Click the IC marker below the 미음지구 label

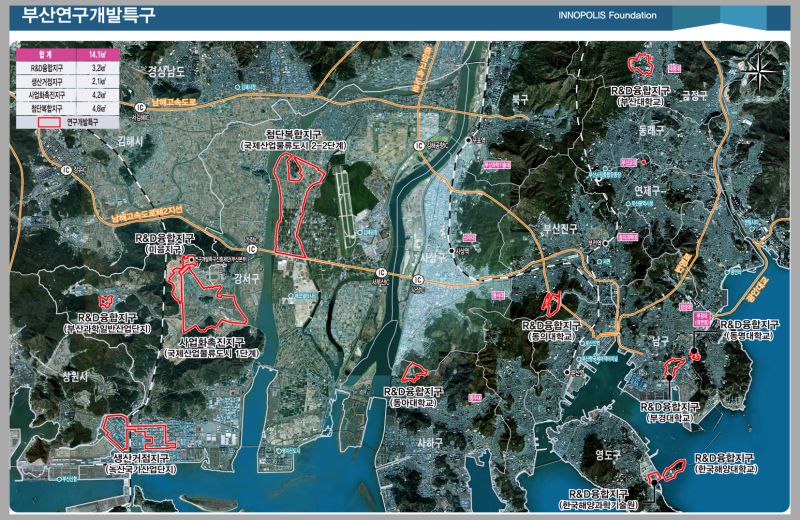tap(252, 249)
